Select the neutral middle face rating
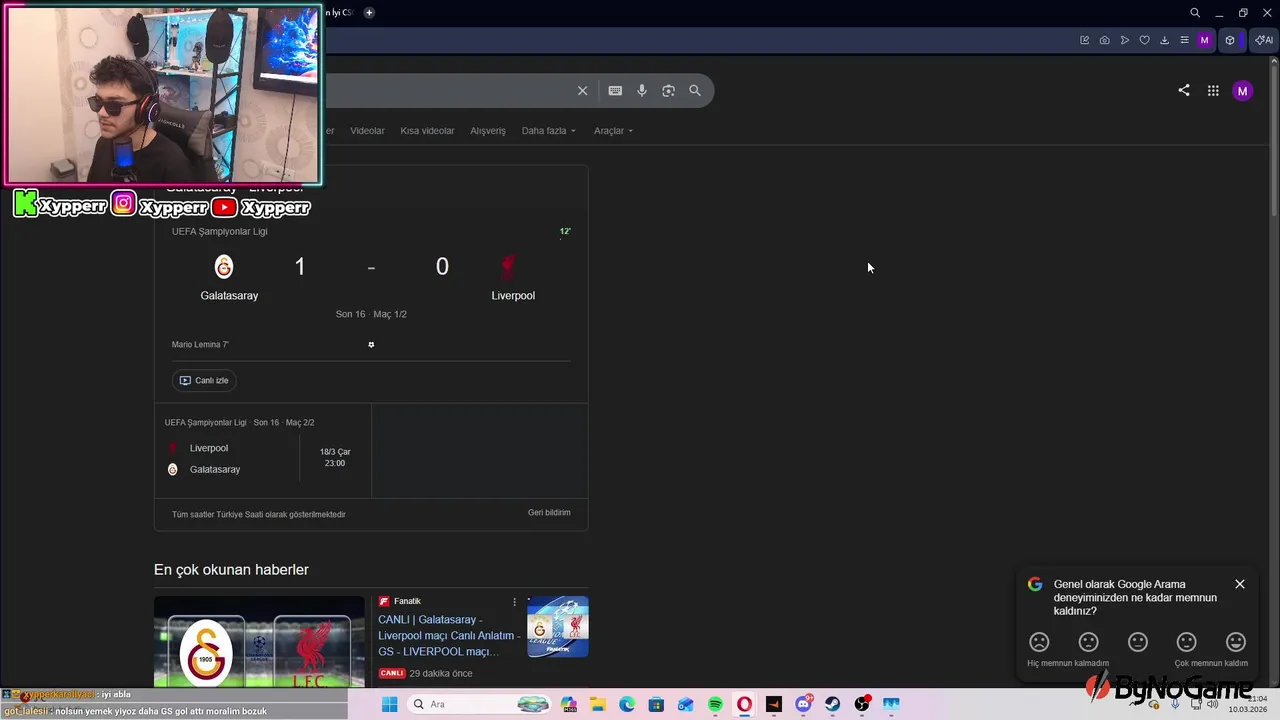Image resolution: width=1280 pixels, height=720 pixels. coord(1137,642)
